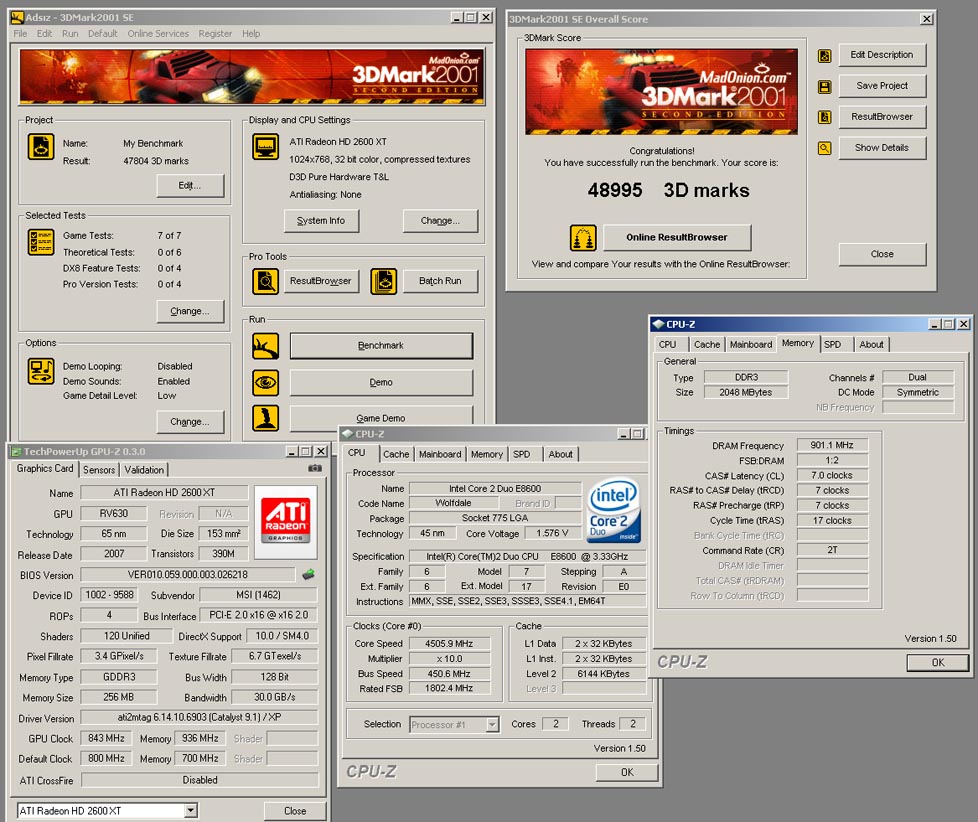978x822 pixels.
Task: Click the Demo button in Run section
Action: coord(381,382)
